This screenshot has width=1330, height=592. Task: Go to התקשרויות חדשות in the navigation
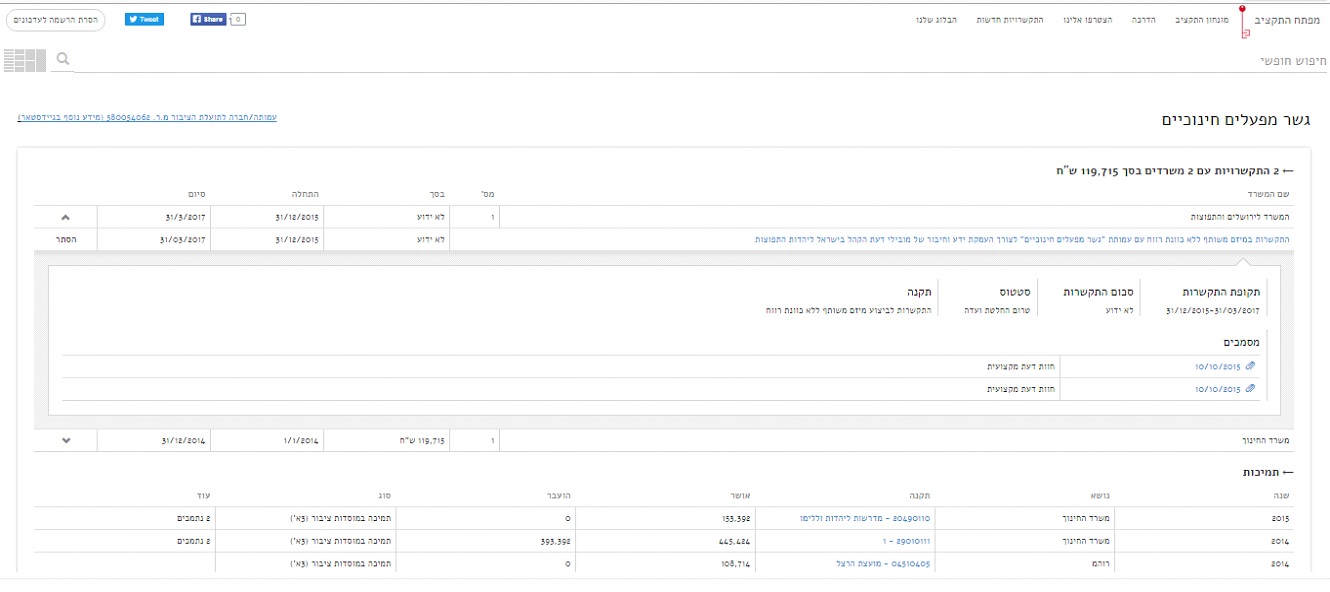point(1009,20)
